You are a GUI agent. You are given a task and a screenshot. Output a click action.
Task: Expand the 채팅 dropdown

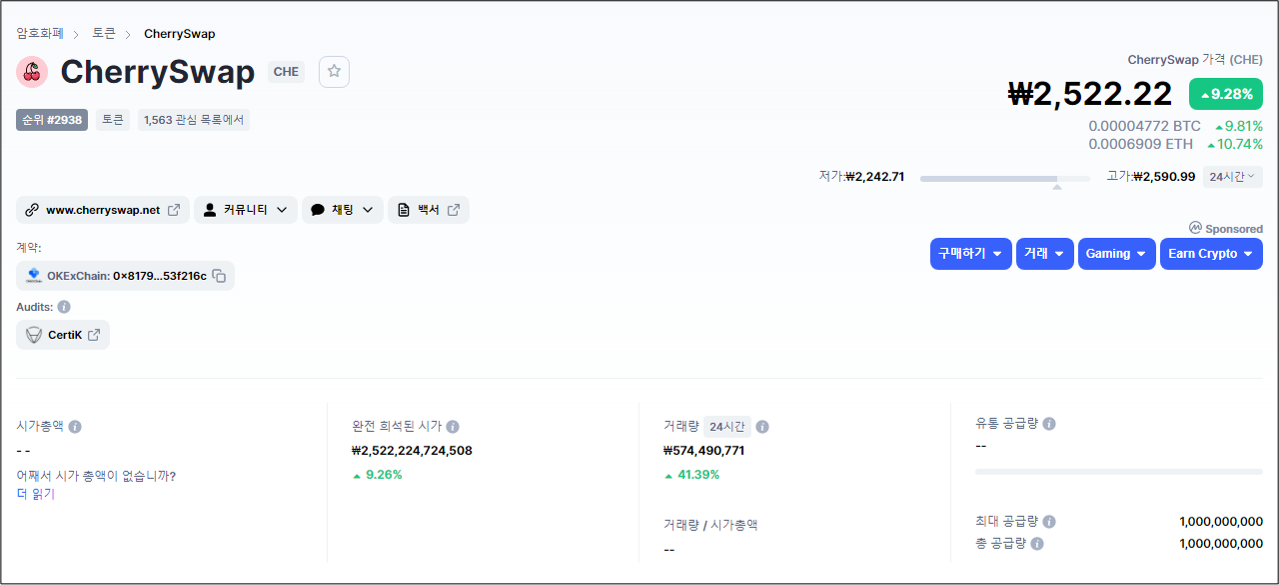pos(342,210)
